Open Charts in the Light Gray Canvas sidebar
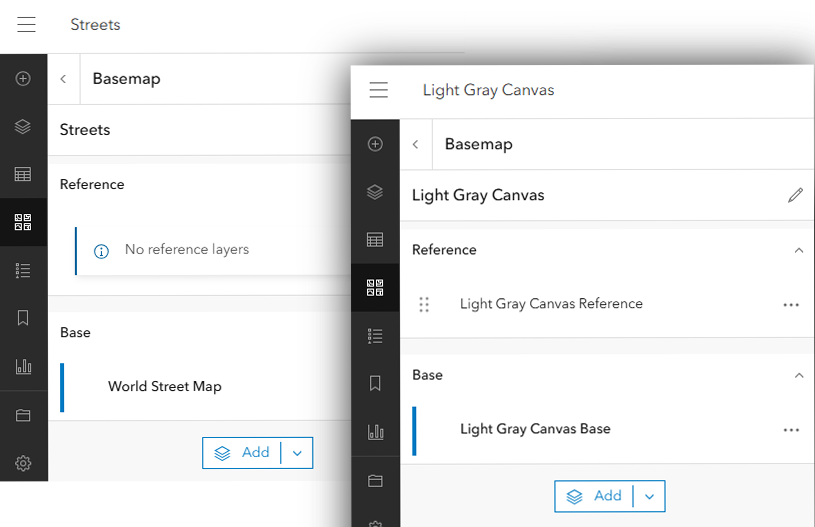815x527 pixels. (x=375, y=432)
